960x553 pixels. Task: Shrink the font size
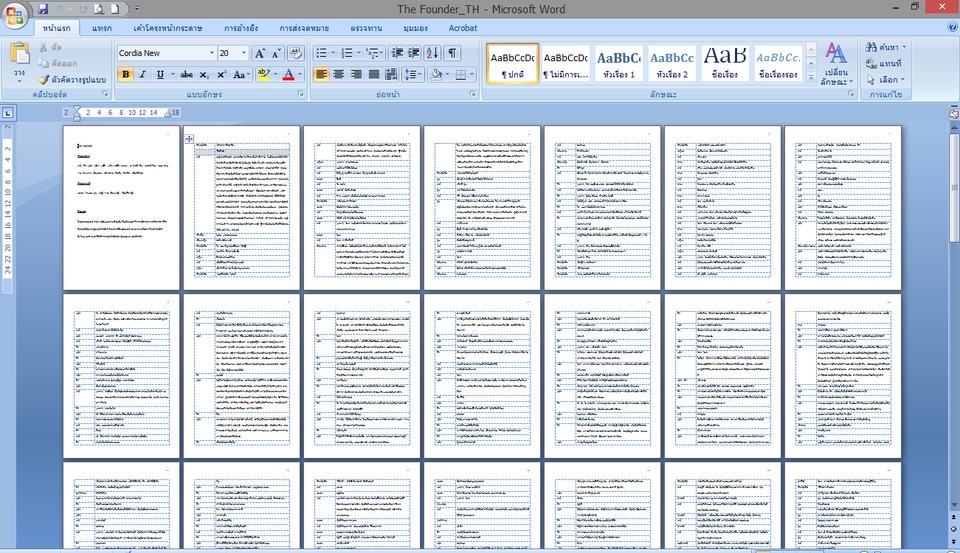(276, 53)
